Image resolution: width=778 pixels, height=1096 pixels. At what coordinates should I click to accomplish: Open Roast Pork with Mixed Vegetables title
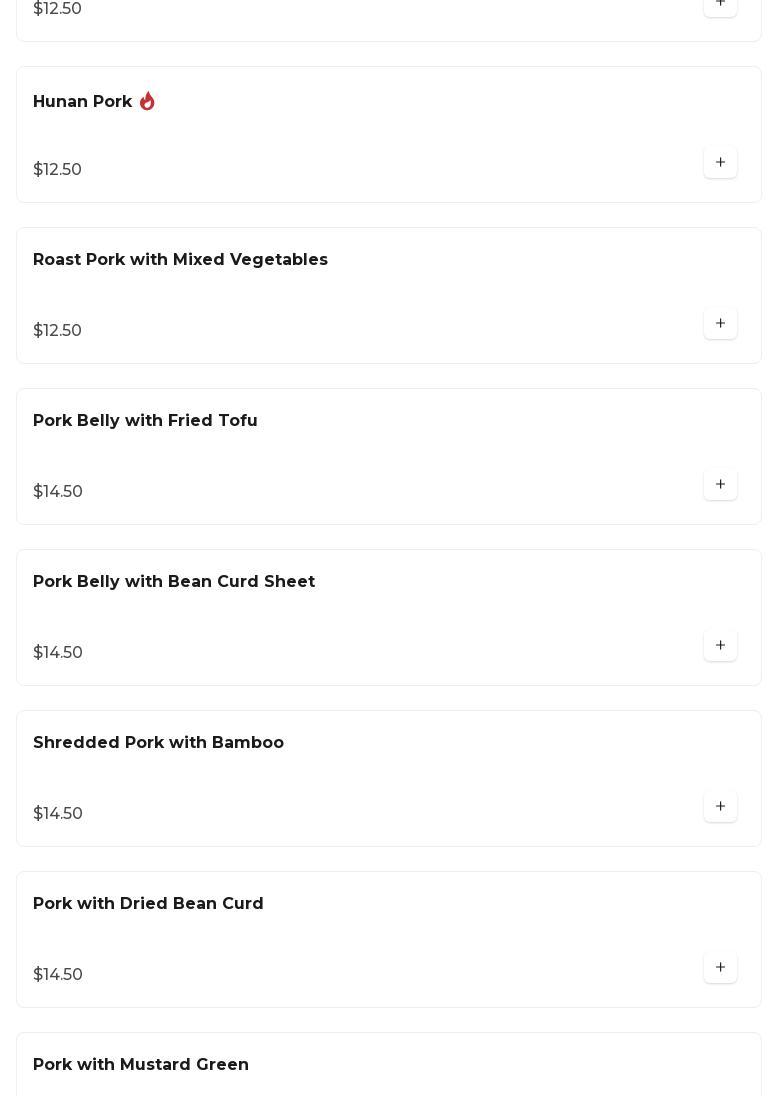[180, 260]
